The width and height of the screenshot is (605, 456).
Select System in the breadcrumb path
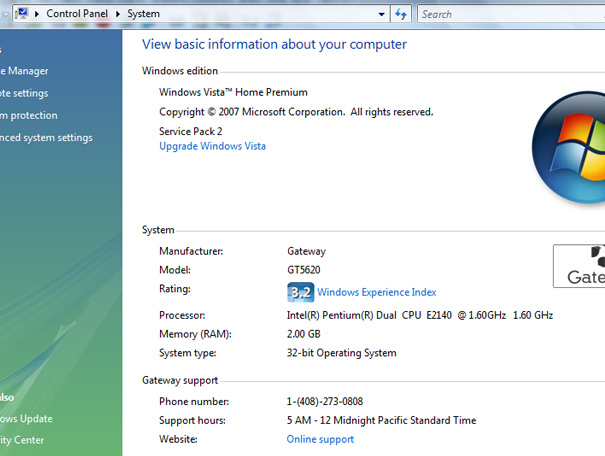144,14
